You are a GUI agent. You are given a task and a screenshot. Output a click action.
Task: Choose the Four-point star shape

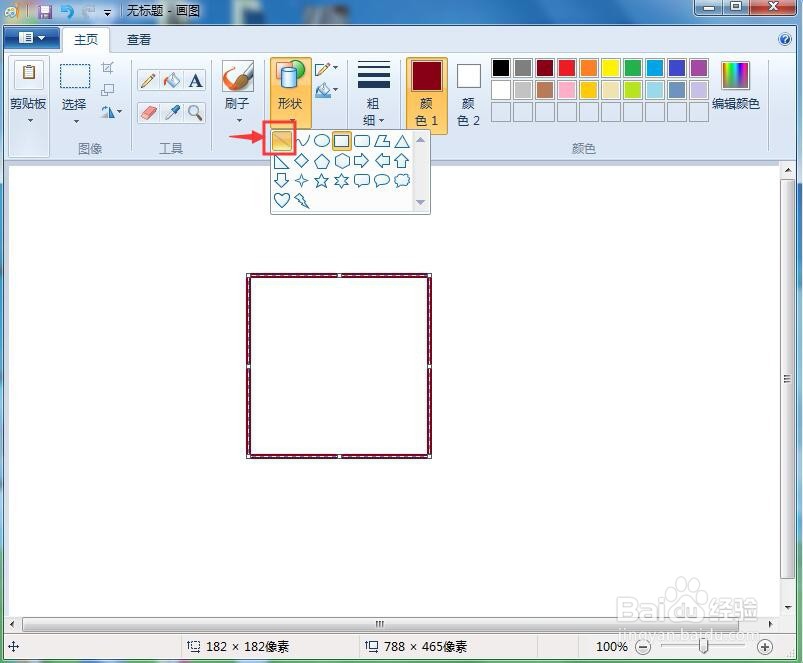point(302,181)
